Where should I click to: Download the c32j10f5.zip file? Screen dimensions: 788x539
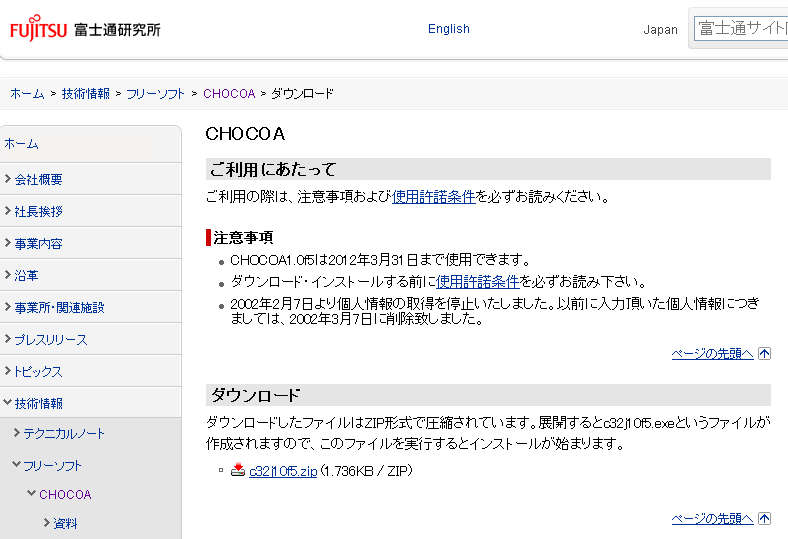point(283,471)
